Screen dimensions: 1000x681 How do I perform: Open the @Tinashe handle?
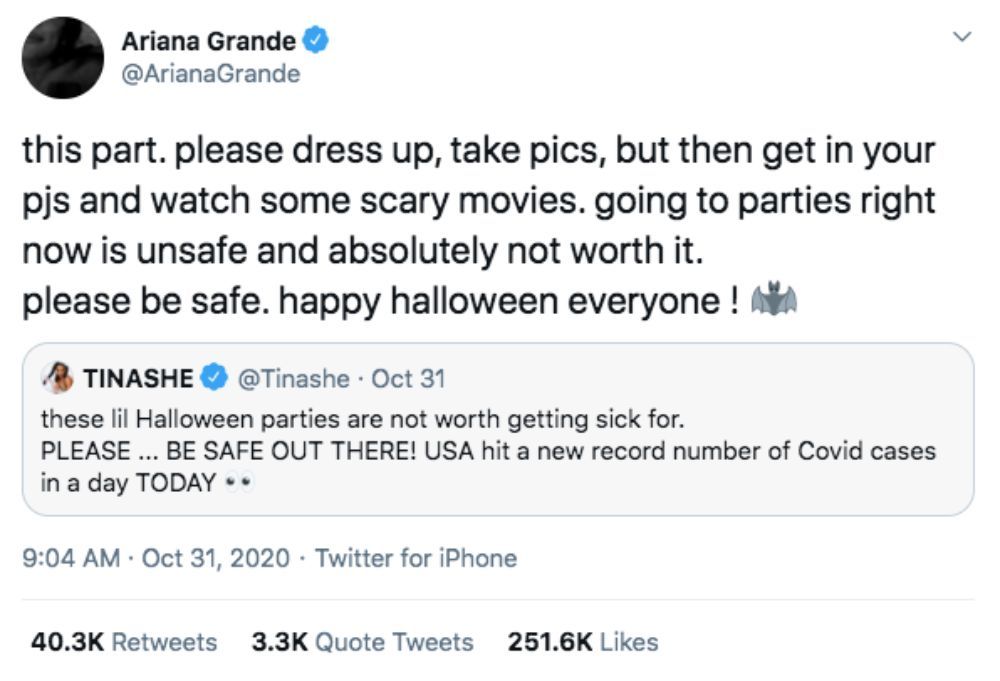coord(291,379)
